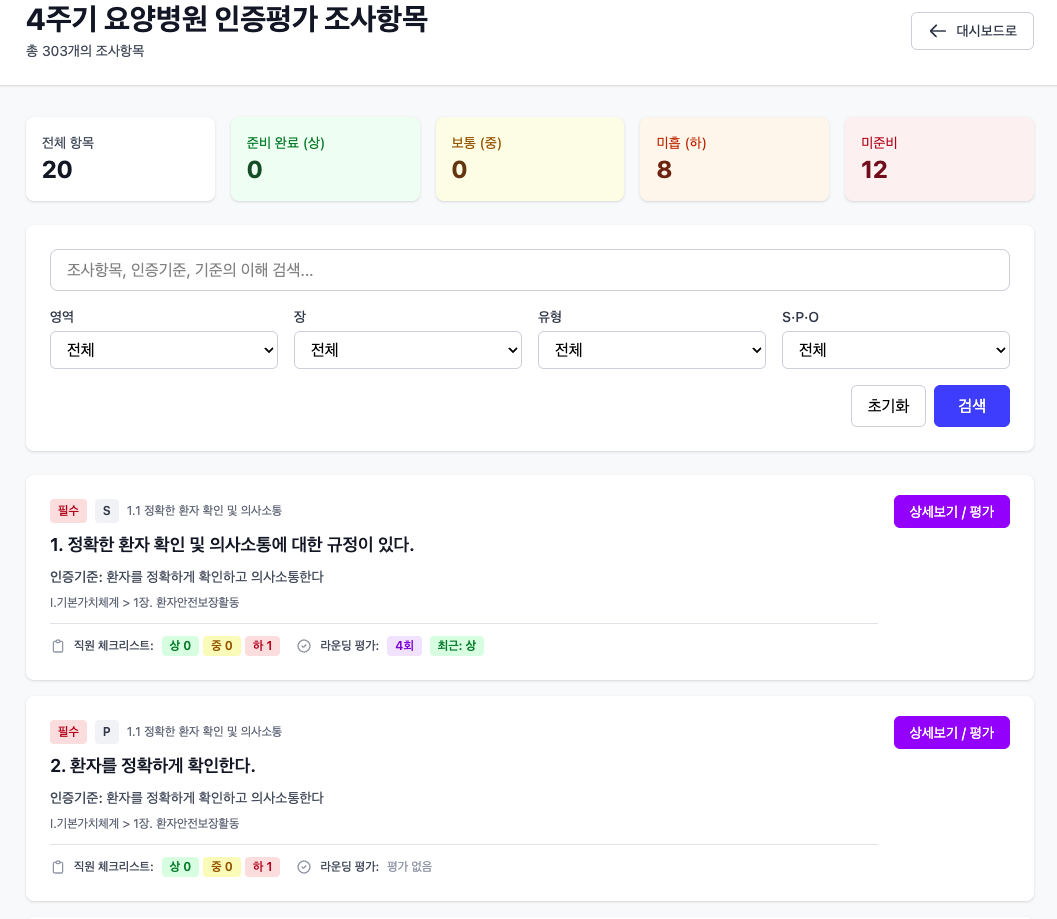Click 상세보기 / 평가 on the second item
This screenshot has height=919, width=1057.
(x=951, y=732)
